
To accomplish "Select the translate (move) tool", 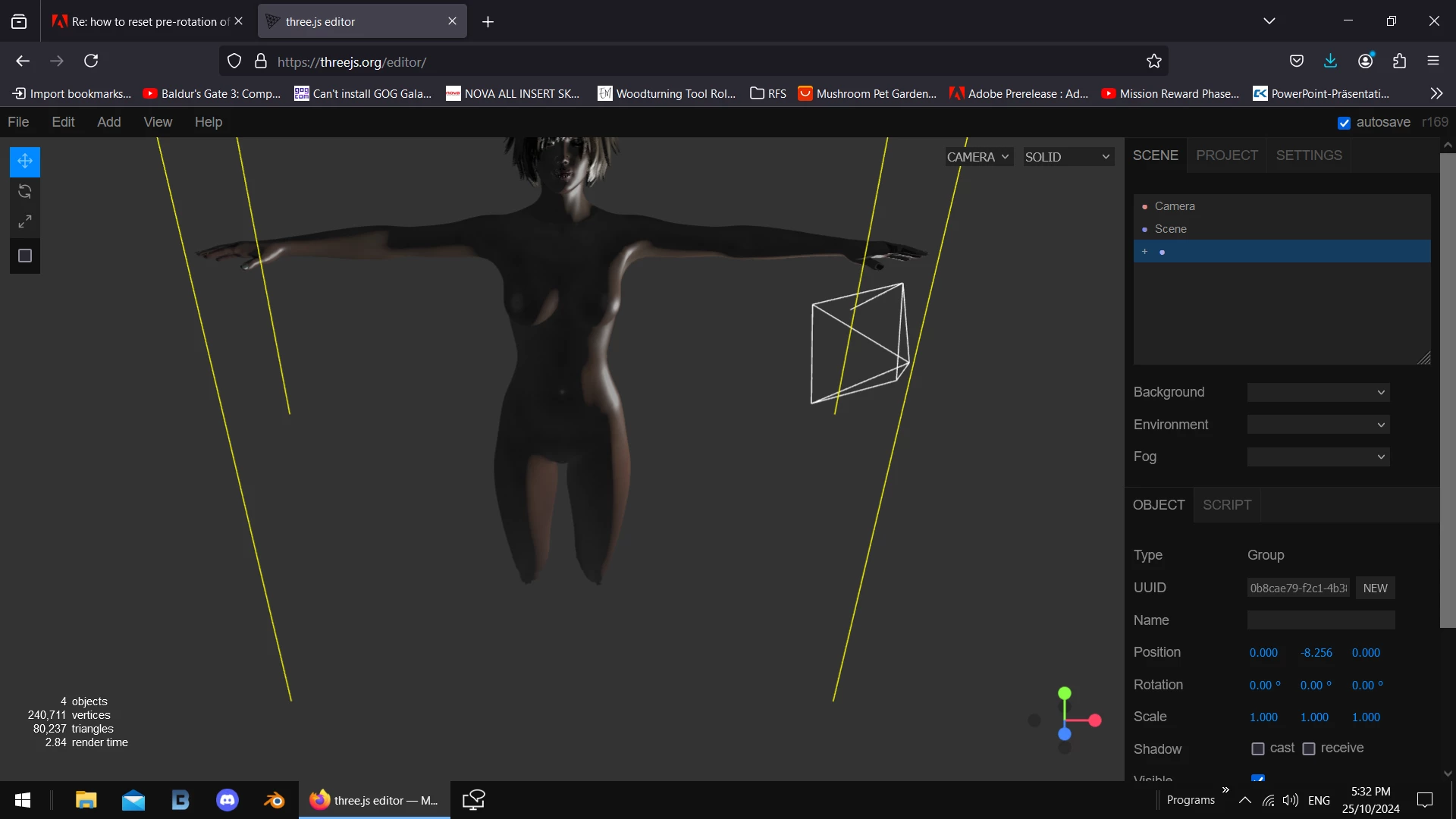I will [24, 161].
